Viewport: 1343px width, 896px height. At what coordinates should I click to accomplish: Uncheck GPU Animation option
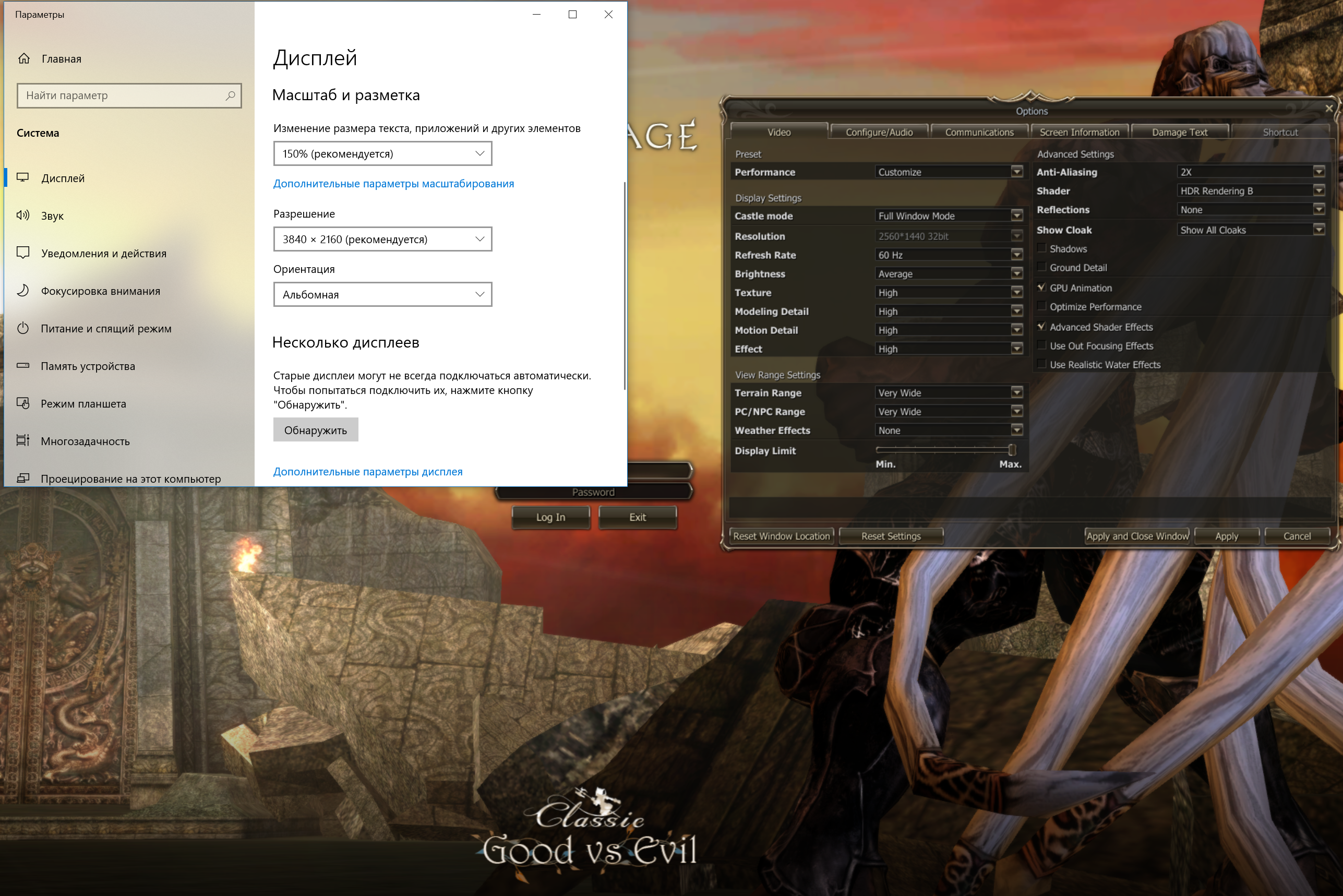click(x=1041, y=288)
